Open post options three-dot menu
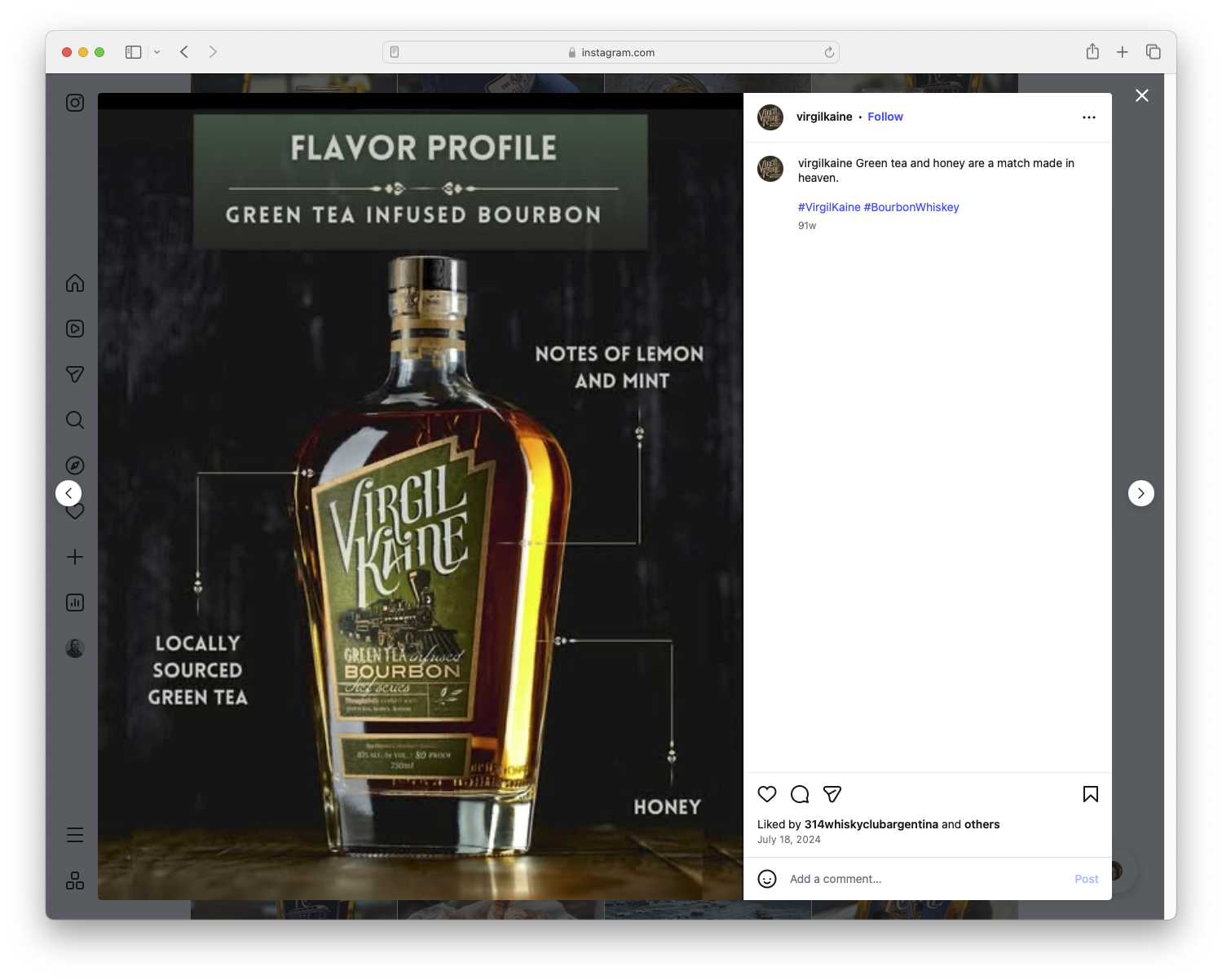The image size is (1222, 980). tap(1089, 117)
